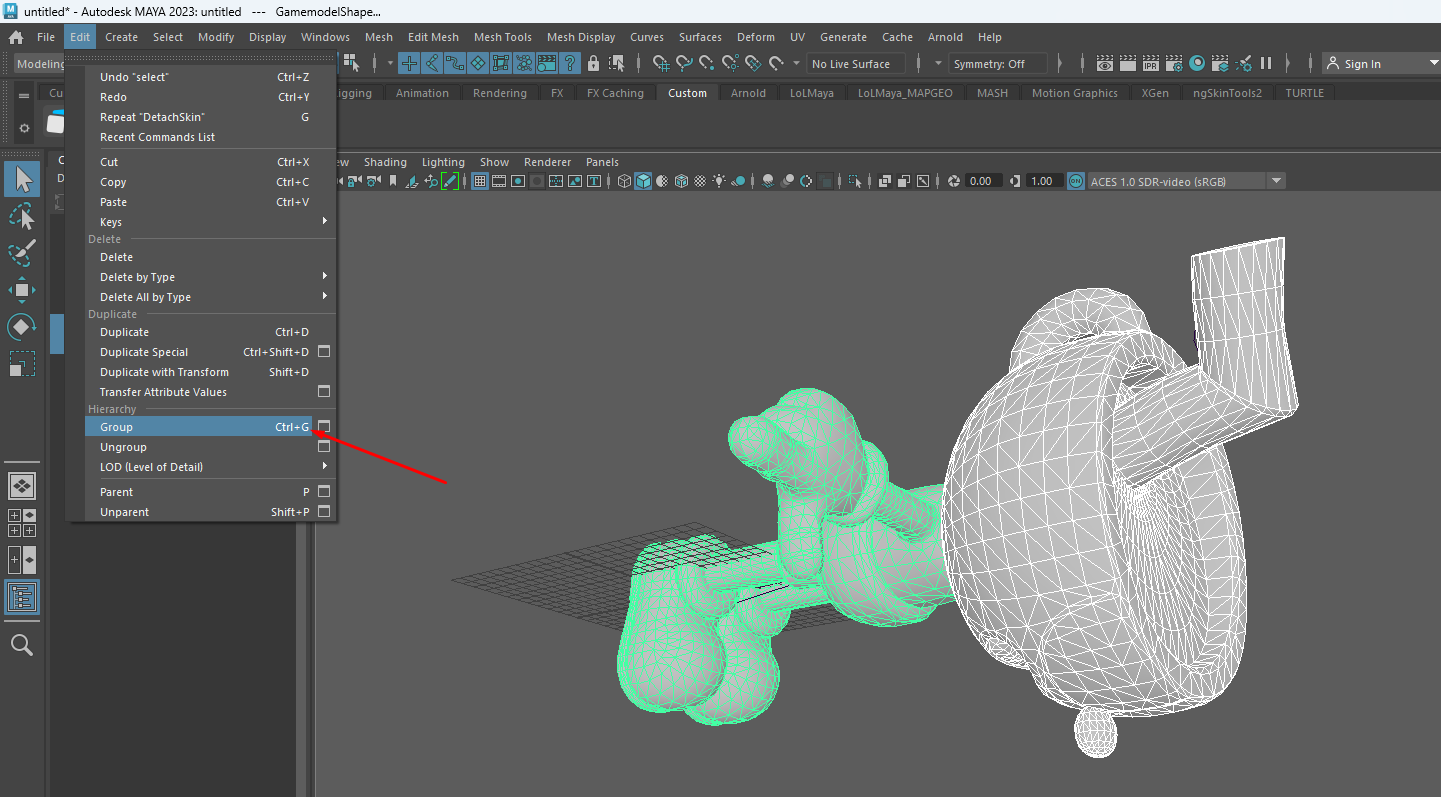
Task: Click Recent Commands List entry
Action: pyautogui.click(x=211, y=137)
